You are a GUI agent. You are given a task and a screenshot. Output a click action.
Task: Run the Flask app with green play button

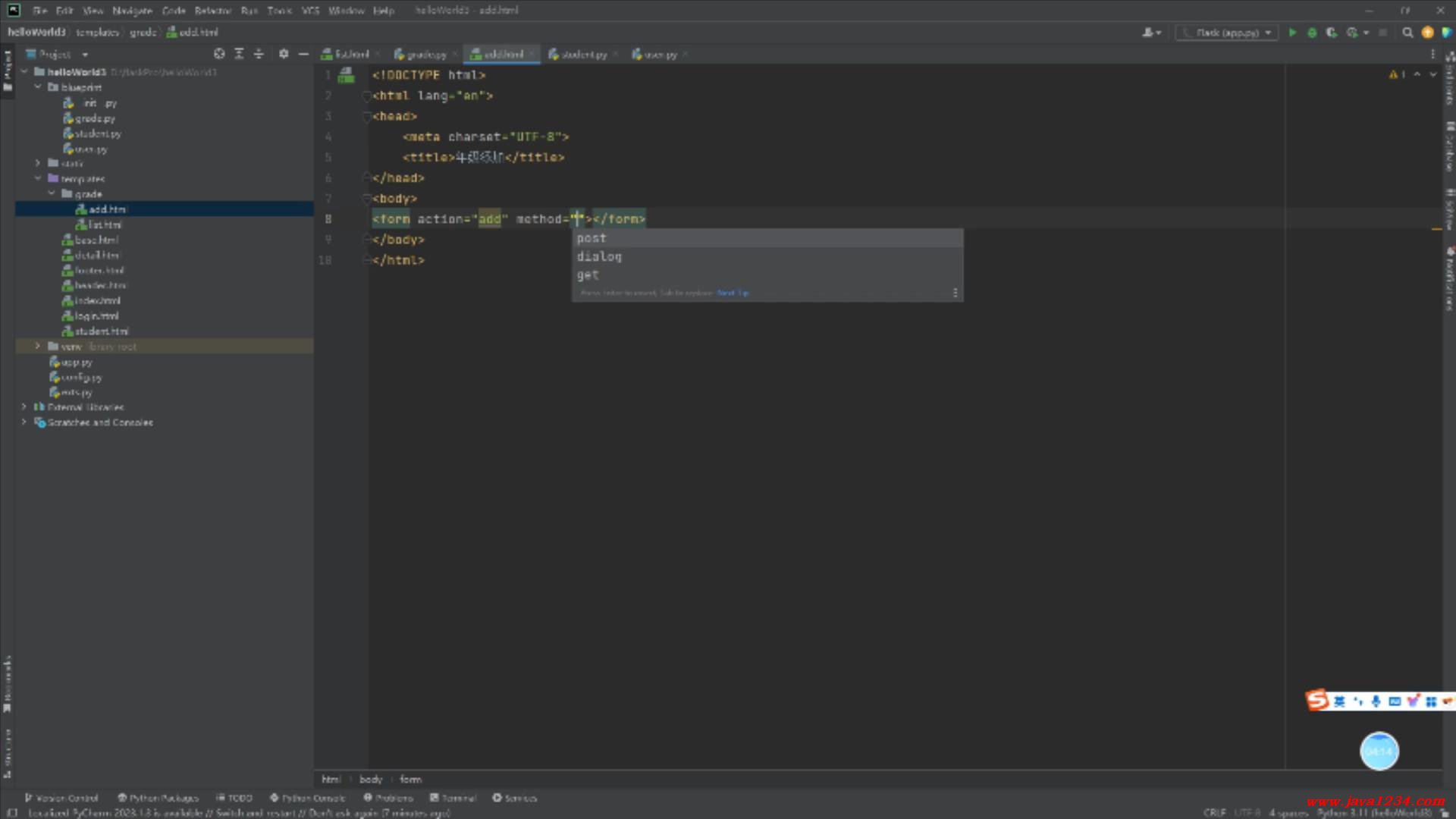click(x=1292, y=33)
